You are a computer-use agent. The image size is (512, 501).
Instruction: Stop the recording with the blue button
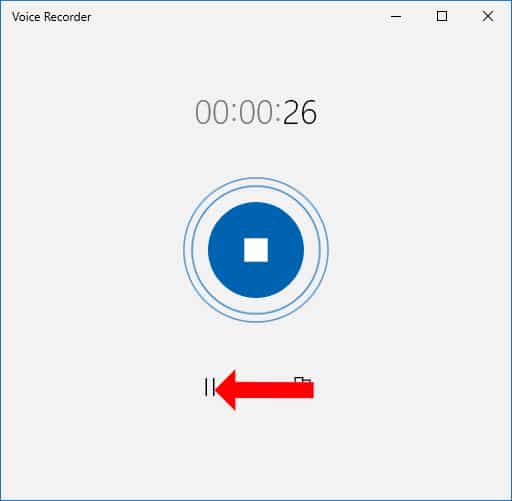[256, 250]
